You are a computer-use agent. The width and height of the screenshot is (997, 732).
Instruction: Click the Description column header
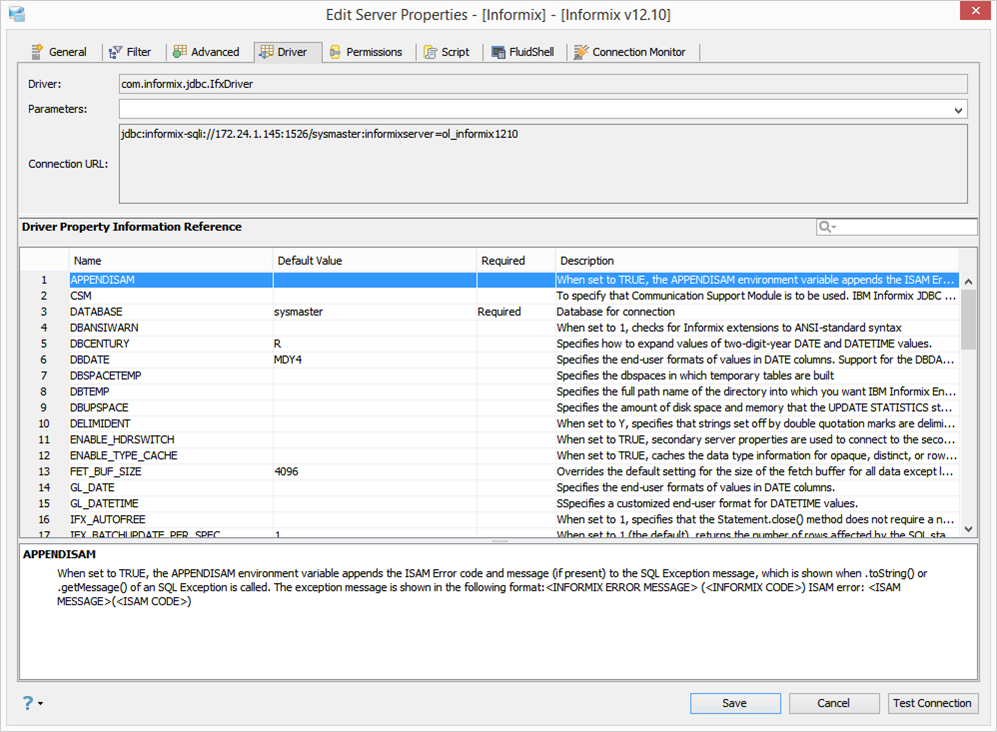[757, 261]
